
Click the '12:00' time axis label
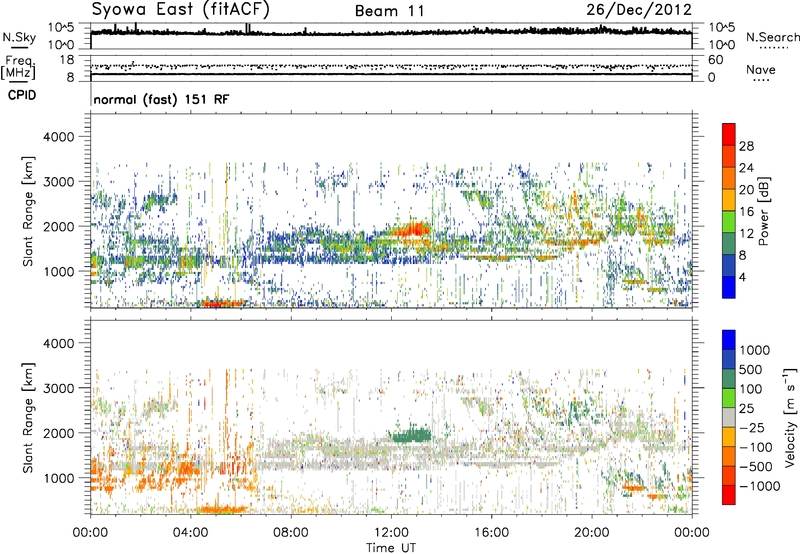tap(391, 533)
